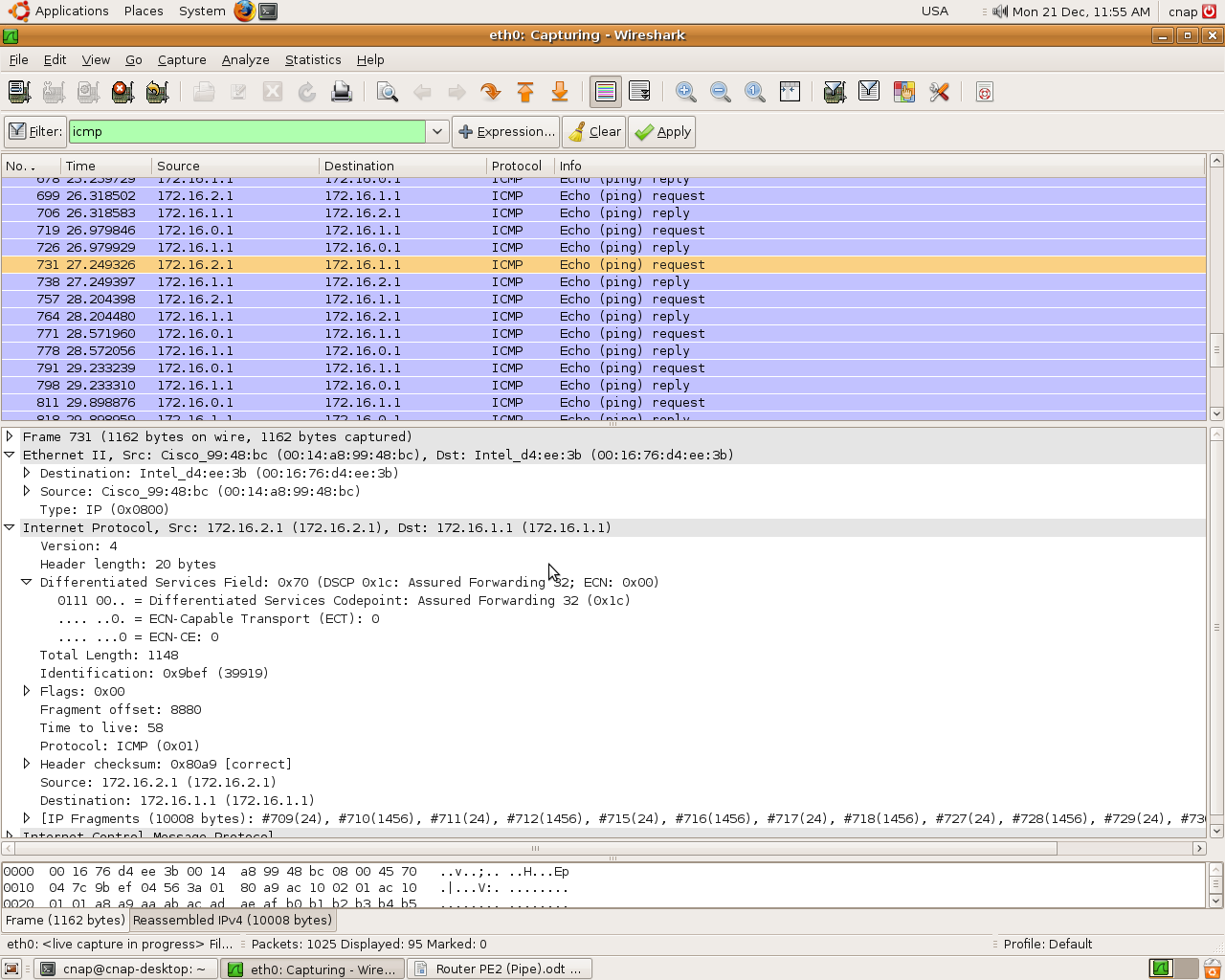1225x980 pixels.
Task: Click the USA keyboard layout indicator
Action: pyautogui.click(x=935, y=11)
